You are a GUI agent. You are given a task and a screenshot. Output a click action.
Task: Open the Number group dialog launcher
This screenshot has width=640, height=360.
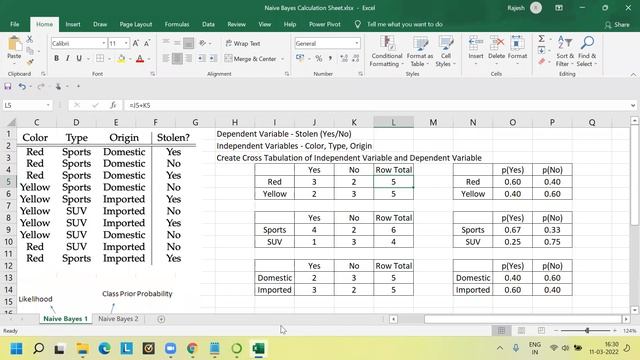pos(360,74)
